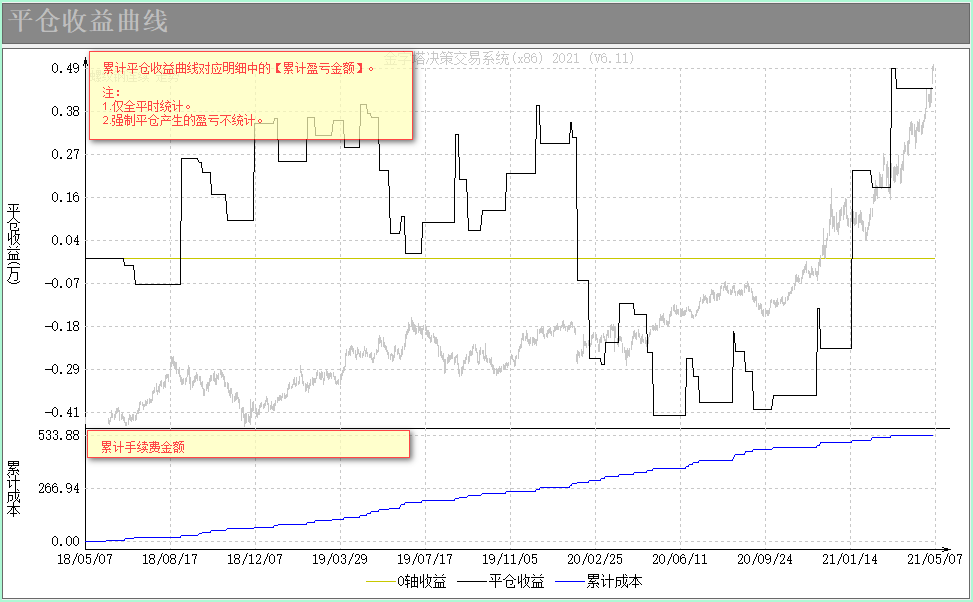
Task: Click the blue 累计成本 legend line swatch
Action: pos(570,582)
